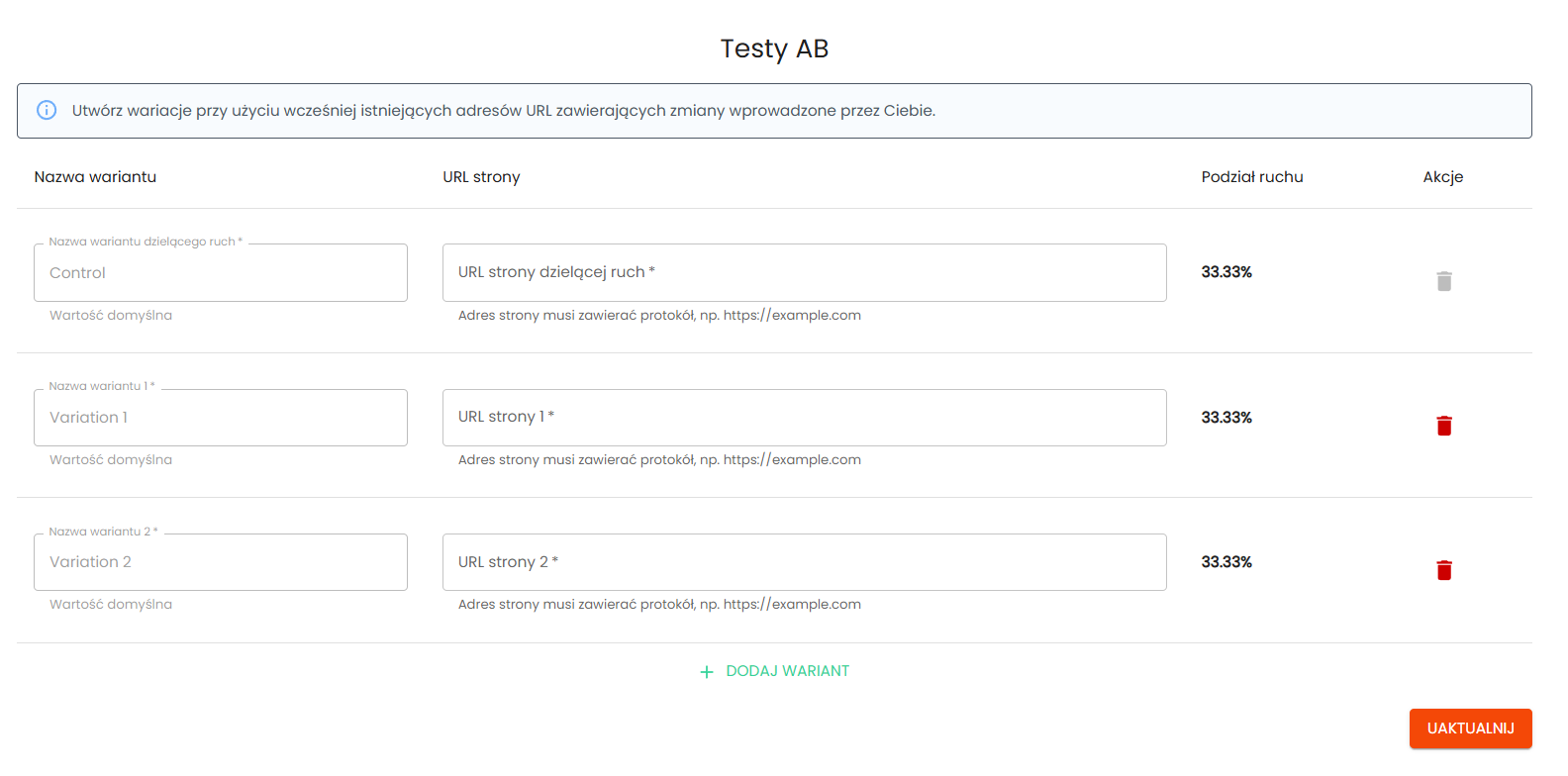Click the 33.33% traffic split for Control

click(x=1226, y=272)
